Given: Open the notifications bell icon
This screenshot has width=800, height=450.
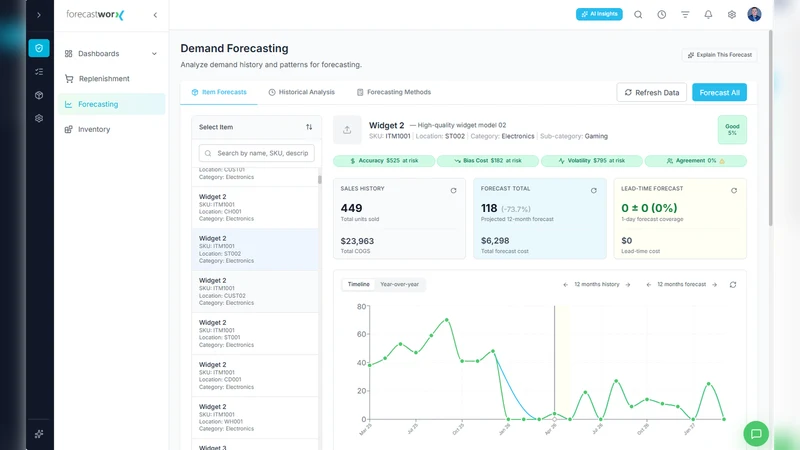Looking at the screenshot, I should (708, 15).
